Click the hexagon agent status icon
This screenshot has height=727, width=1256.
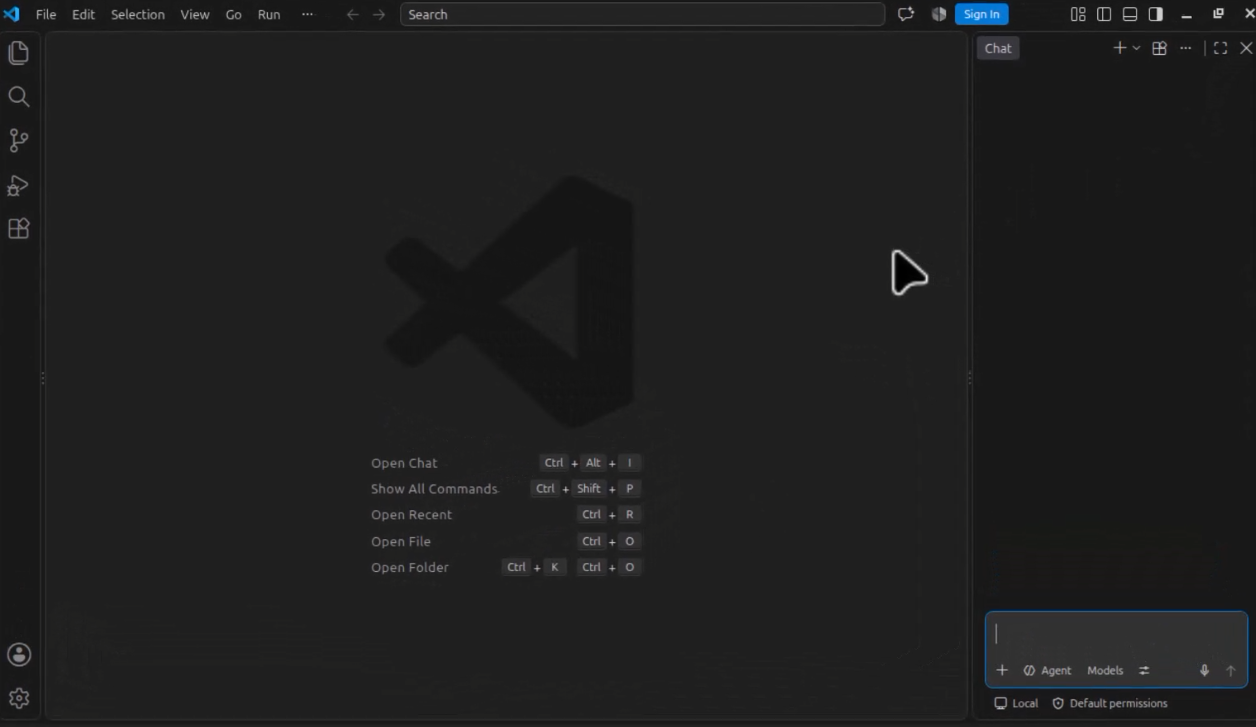click(x=938, y=14)
